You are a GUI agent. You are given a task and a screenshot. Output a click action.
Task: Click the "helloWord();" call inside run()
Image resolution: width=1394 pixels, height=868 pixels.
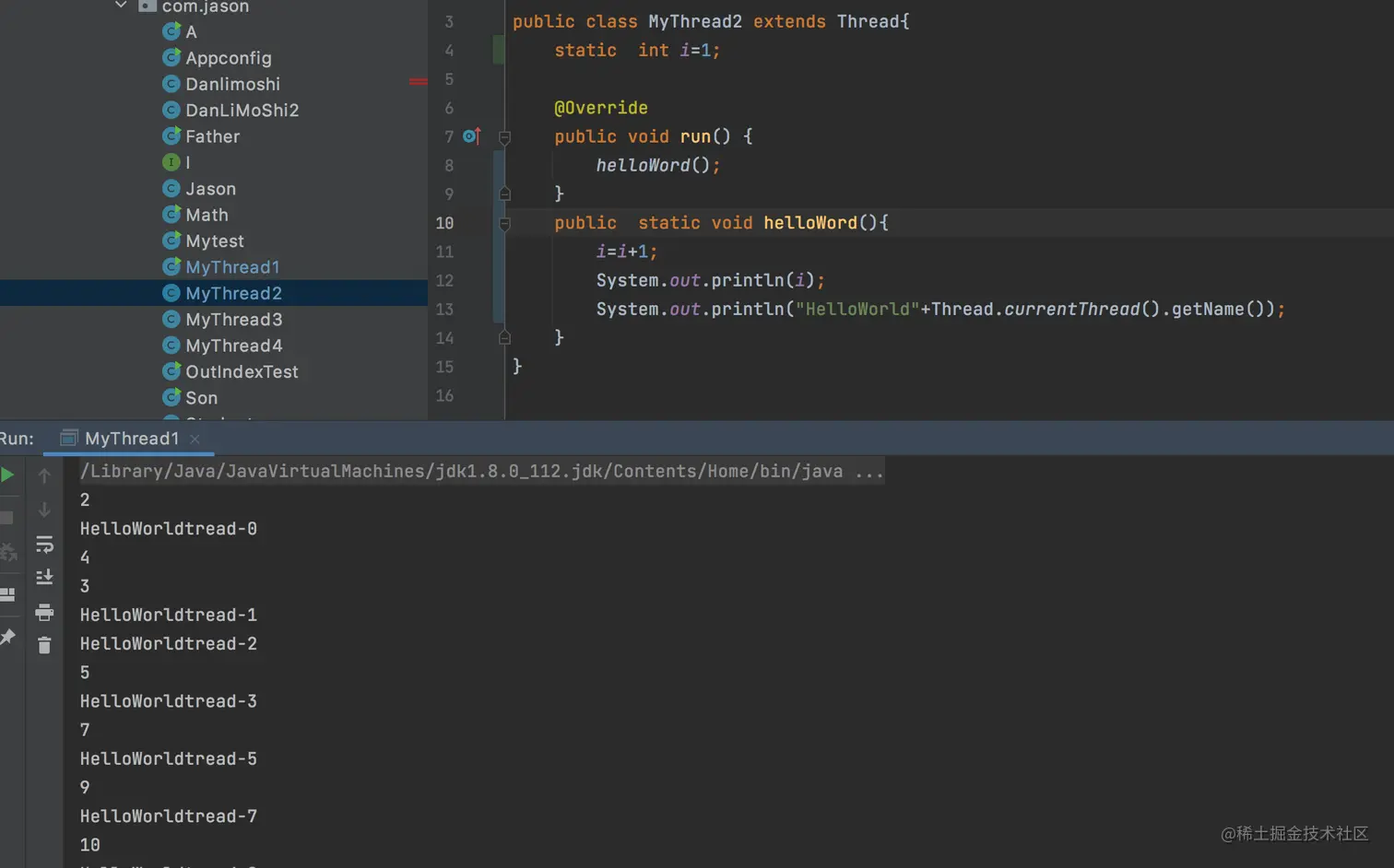click(658, 166)
